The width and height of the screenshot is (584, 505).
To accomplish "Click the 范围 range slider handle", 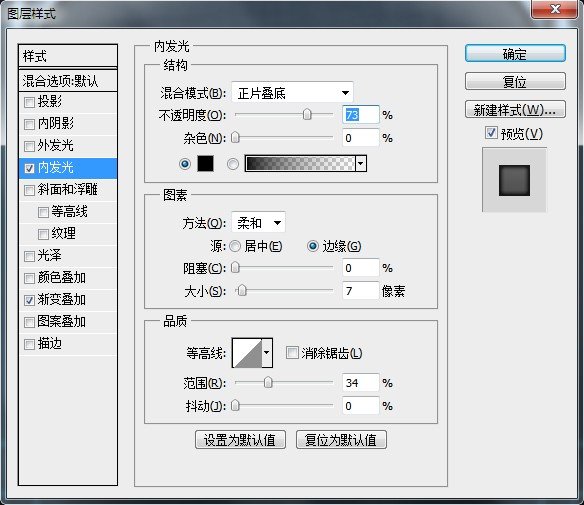I will [268, 382].
